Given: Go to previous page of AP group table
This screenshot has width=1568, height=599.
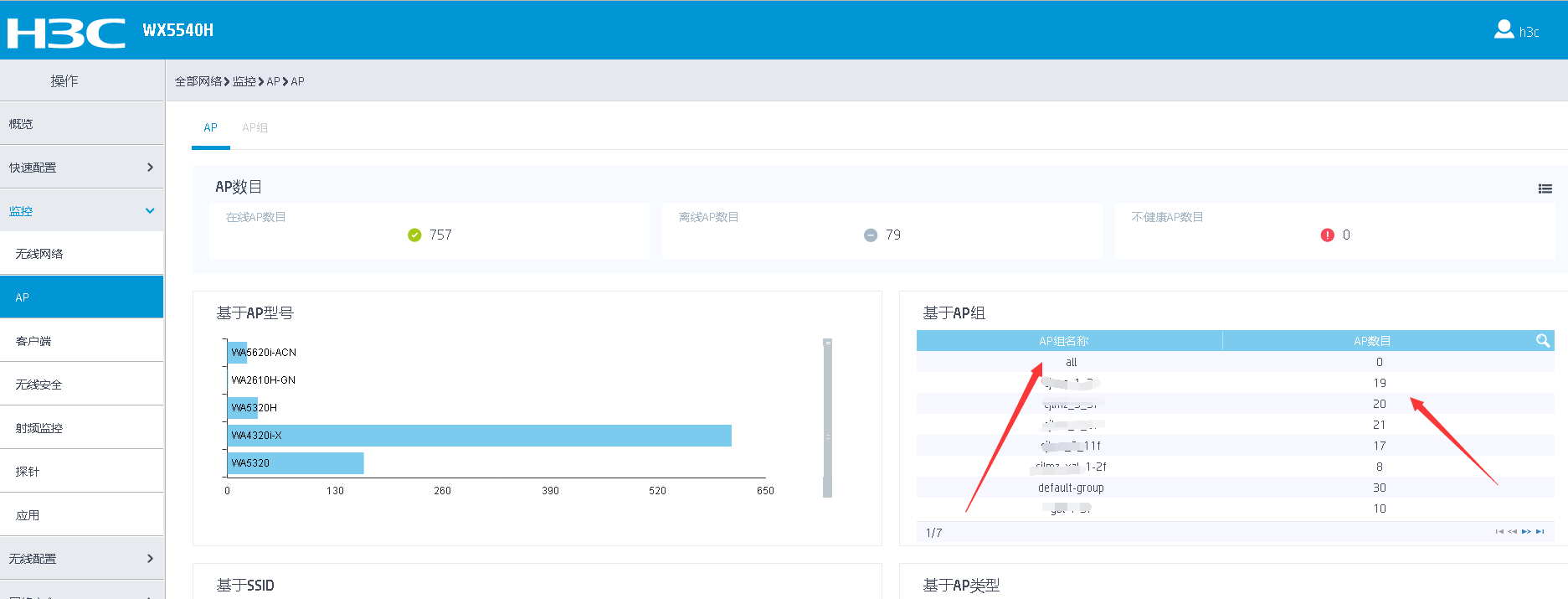Looking at the screenshot, I should pos(1513,531).
